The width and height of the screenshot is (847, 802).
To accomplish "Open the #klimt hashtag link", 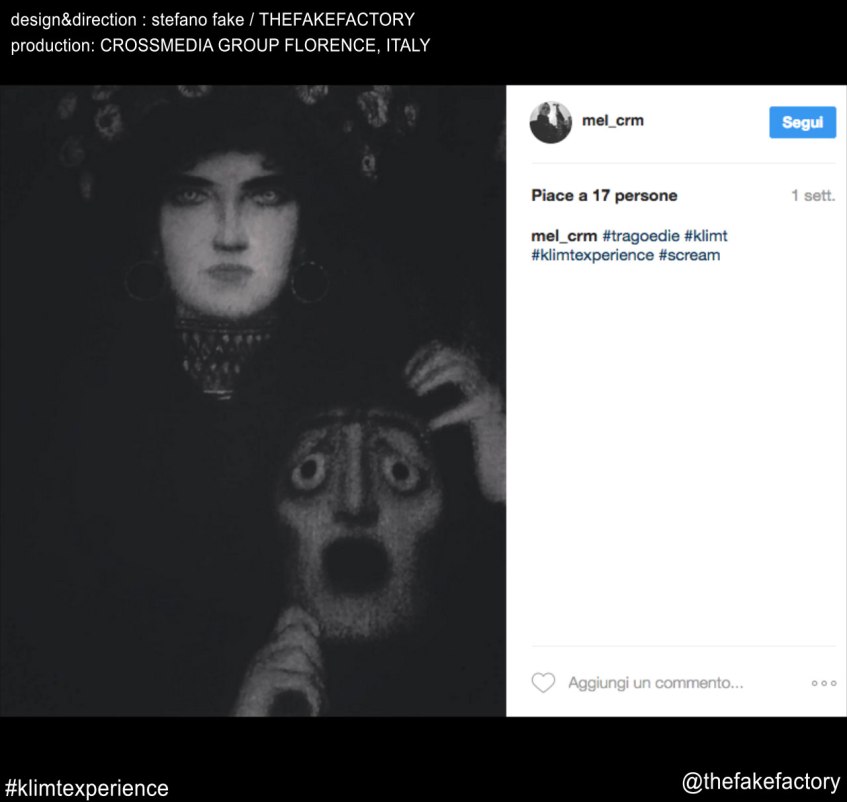I will point(705,236).
